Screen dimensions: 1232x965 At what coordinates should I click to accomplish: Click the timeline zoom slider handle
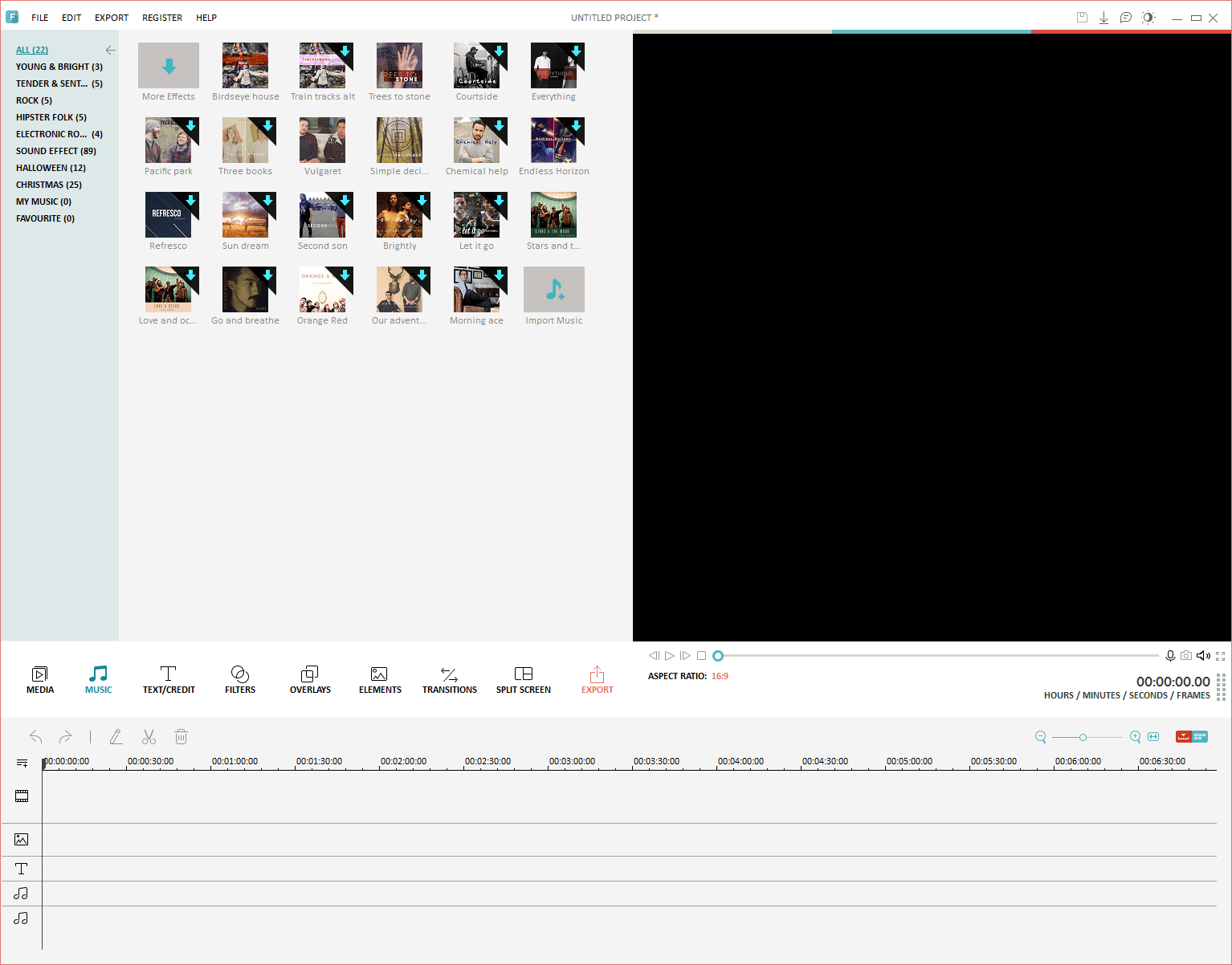tap(1083, 737)
